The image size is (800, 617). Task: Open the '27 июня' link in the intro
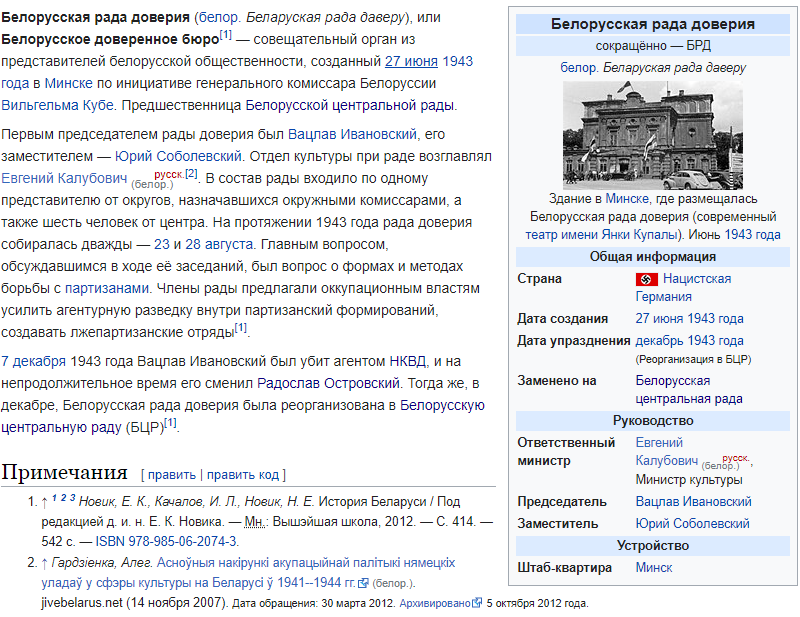coord(411,61)
